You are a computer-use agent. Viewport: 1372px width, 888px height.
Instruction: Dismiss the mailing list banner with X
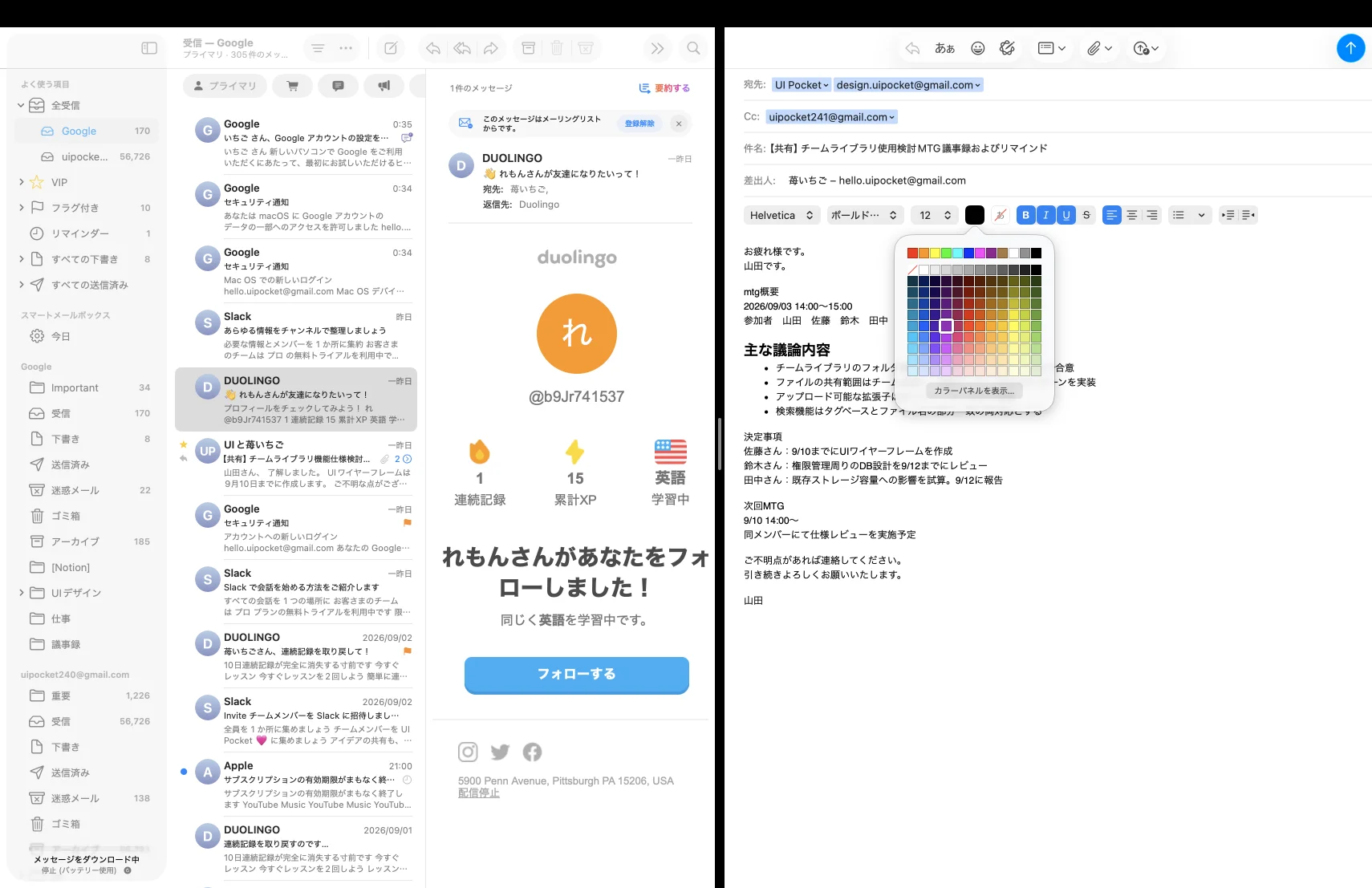pyautogui.click(x=679, y=124)
